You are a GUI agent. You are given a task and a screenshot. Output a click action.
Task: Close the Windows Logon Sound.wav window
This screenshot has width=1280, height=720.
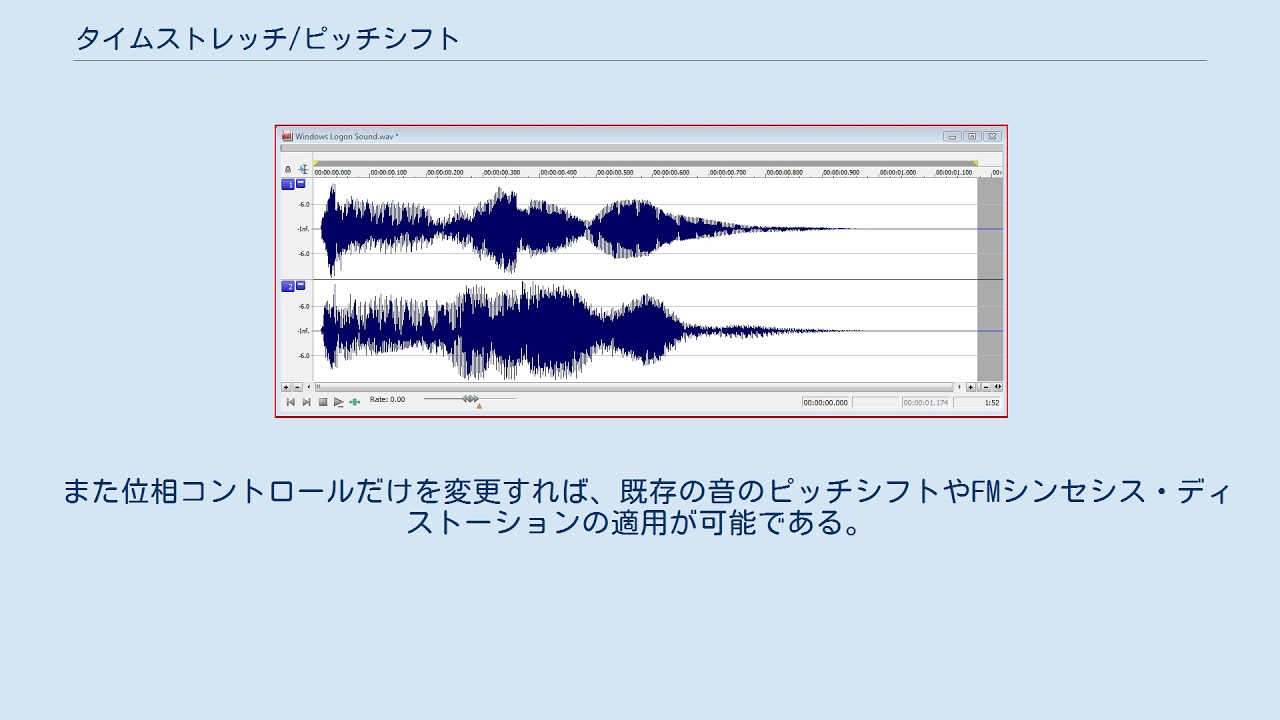pos(992,136)
